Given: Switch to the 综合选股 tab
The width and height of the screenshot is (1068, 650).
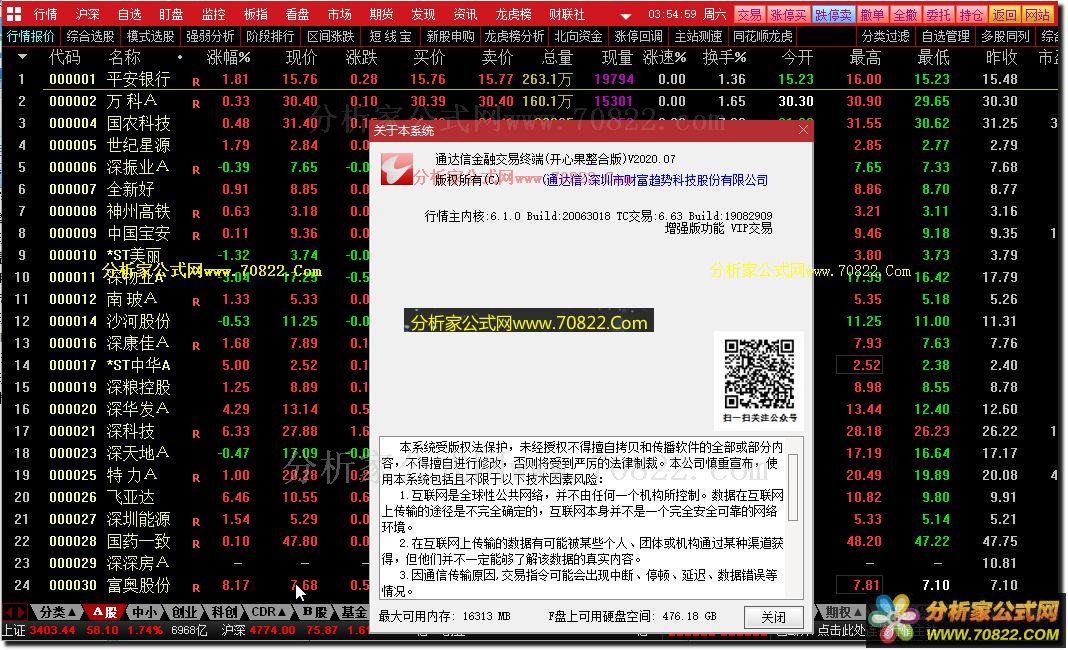Looking at the screenshot, I should point(90,36).
